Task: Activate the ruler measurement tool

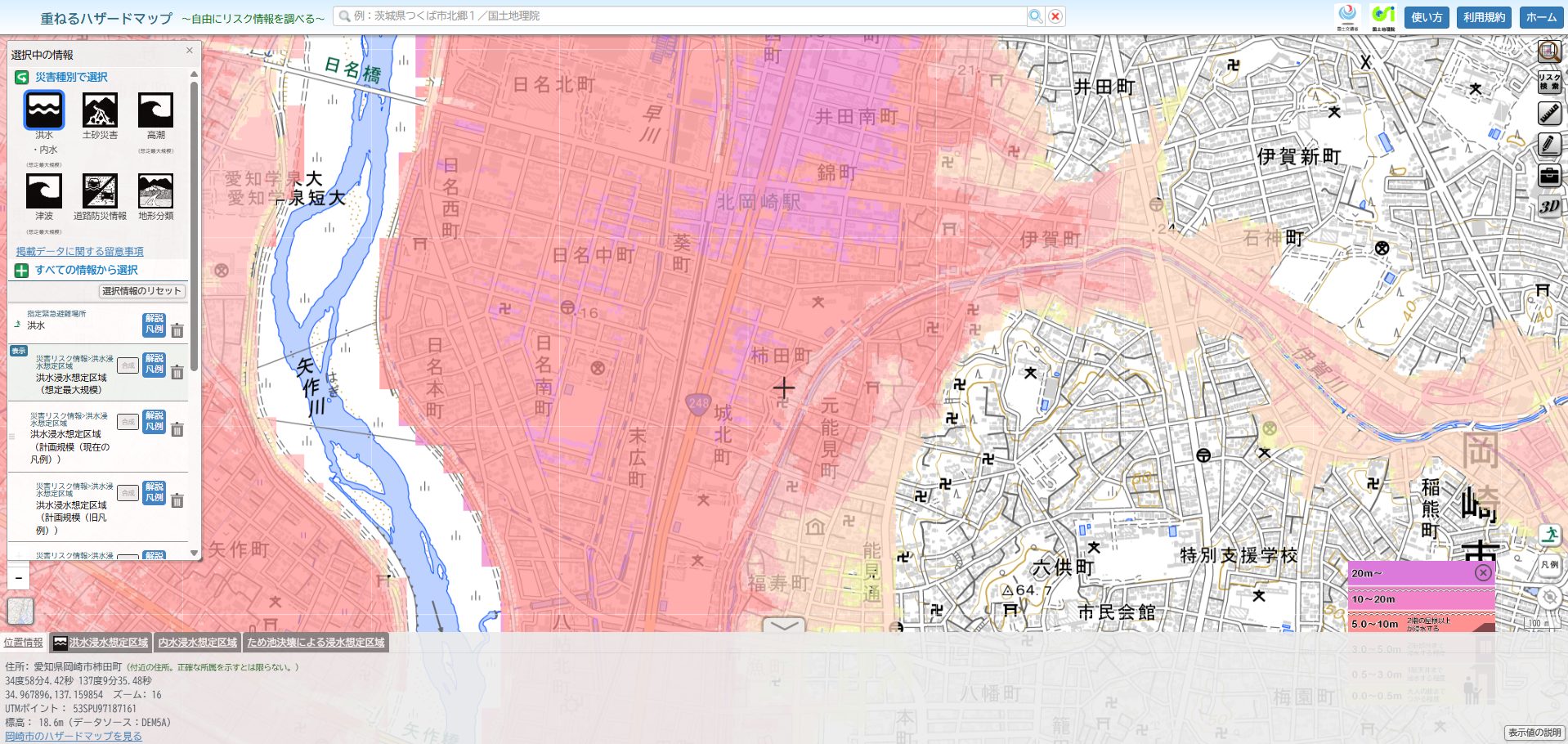Action: tap(1549, 114)
